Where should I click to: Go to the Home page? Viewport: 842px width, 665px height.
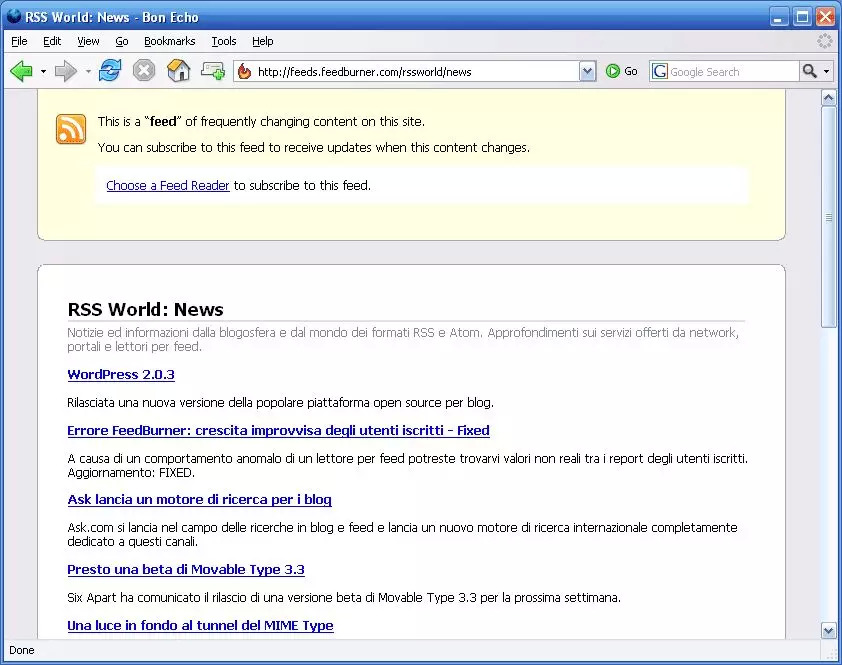[178, 71]
